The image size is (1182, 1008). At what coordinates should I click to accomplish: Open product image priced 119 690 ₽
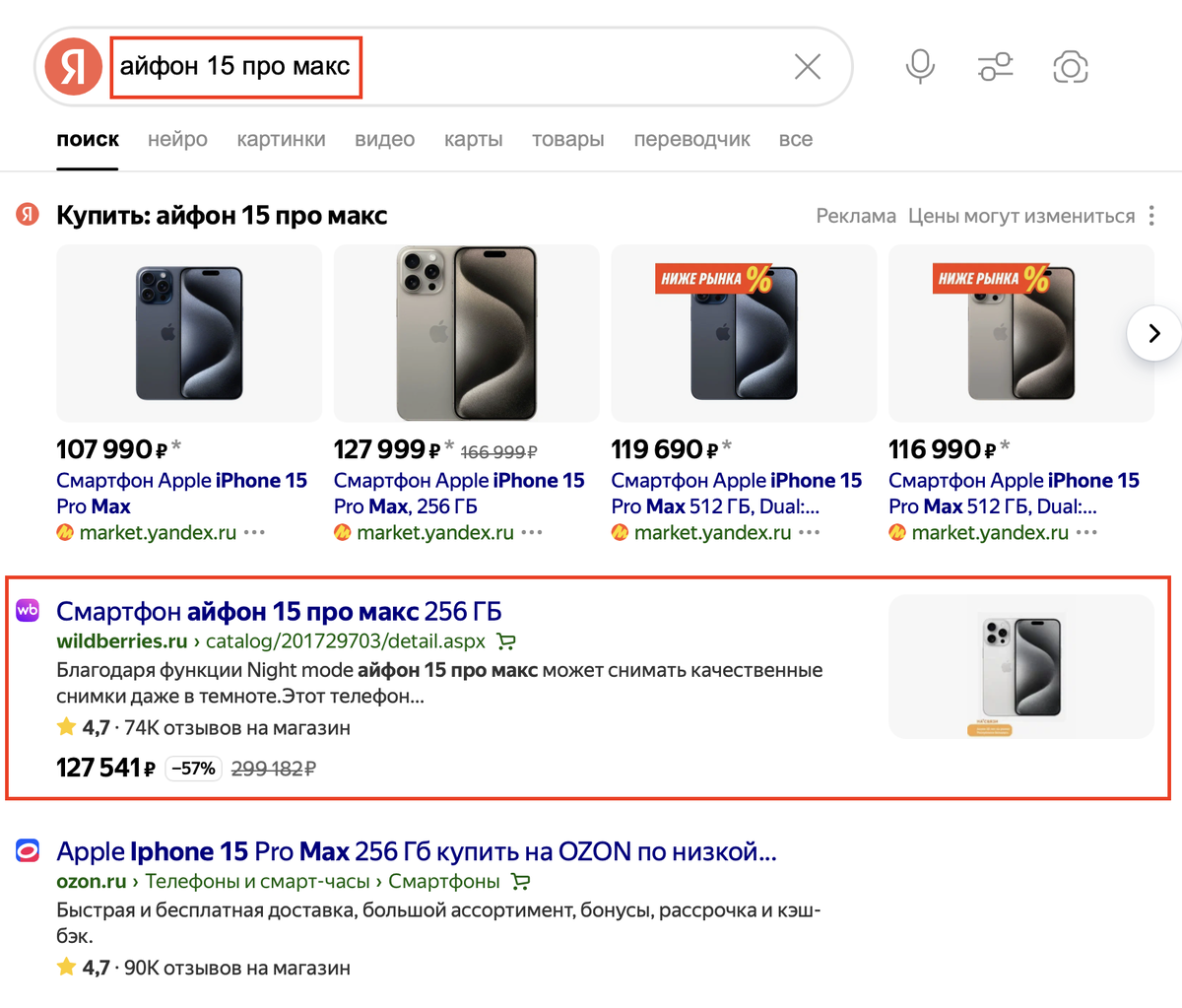(x=744, y=333)
